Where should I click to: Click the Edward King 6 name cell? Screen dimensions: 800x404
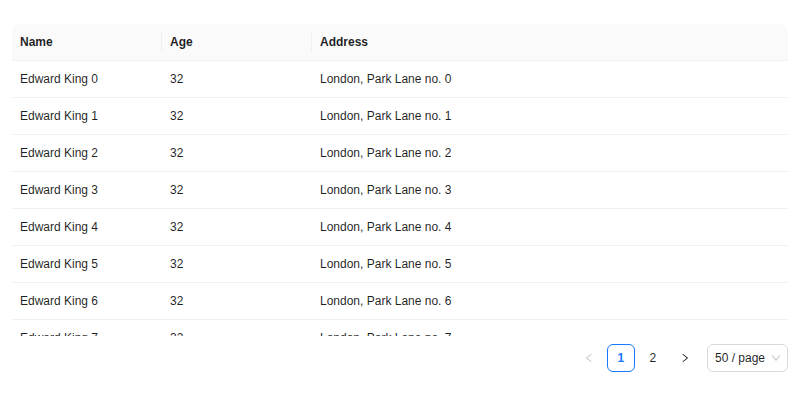tap(59, 301)
